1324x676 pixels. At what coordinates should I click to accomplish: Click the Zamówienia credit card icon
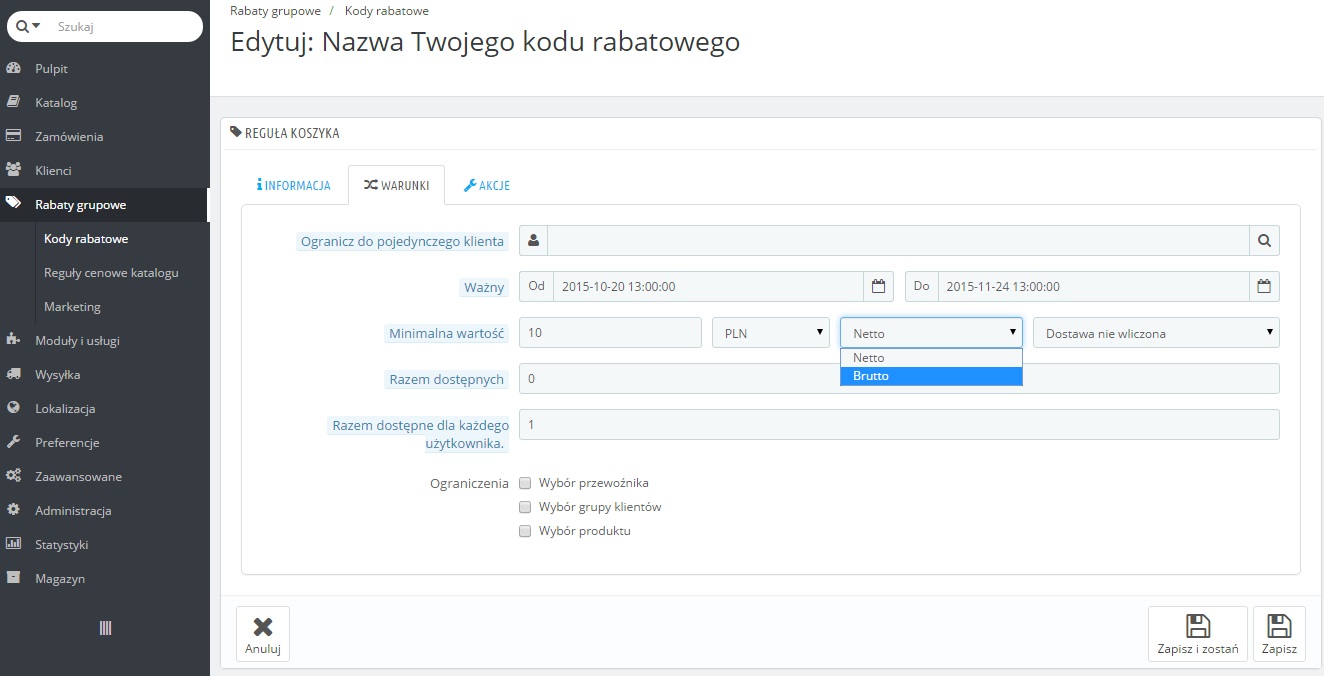14,137
